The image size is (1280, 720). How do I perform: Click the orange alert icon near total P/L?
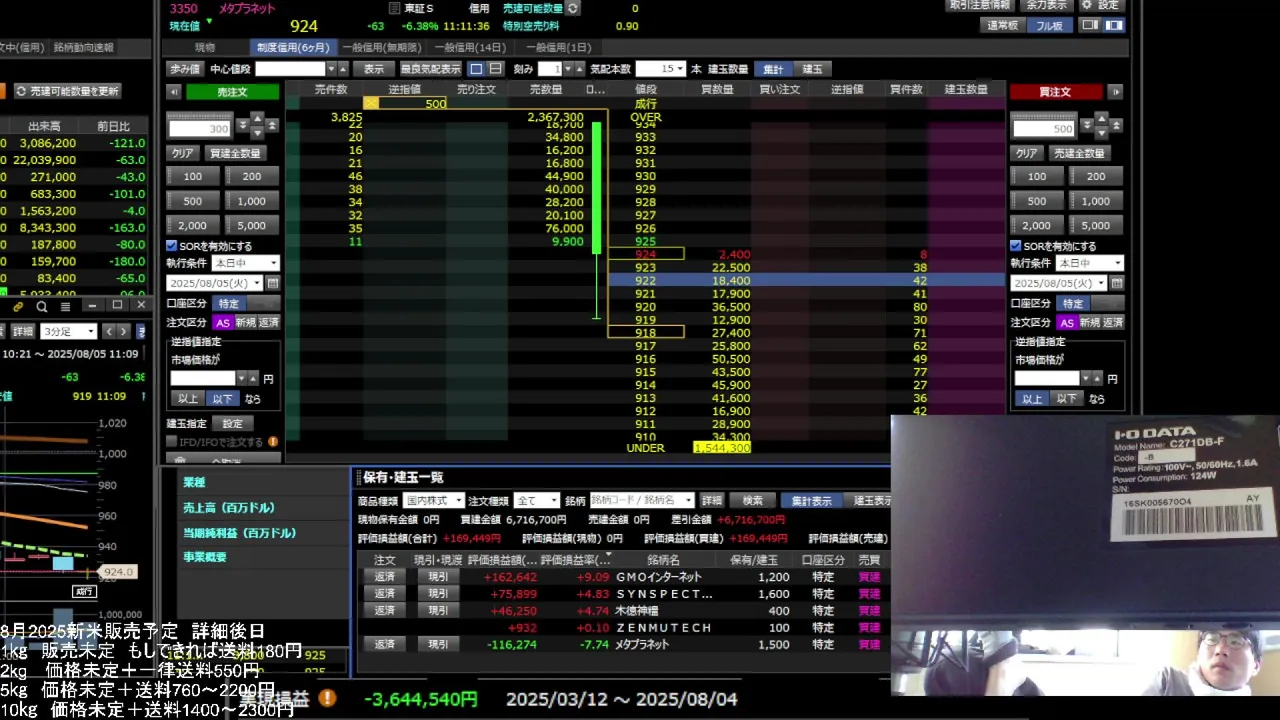(327, 698)
